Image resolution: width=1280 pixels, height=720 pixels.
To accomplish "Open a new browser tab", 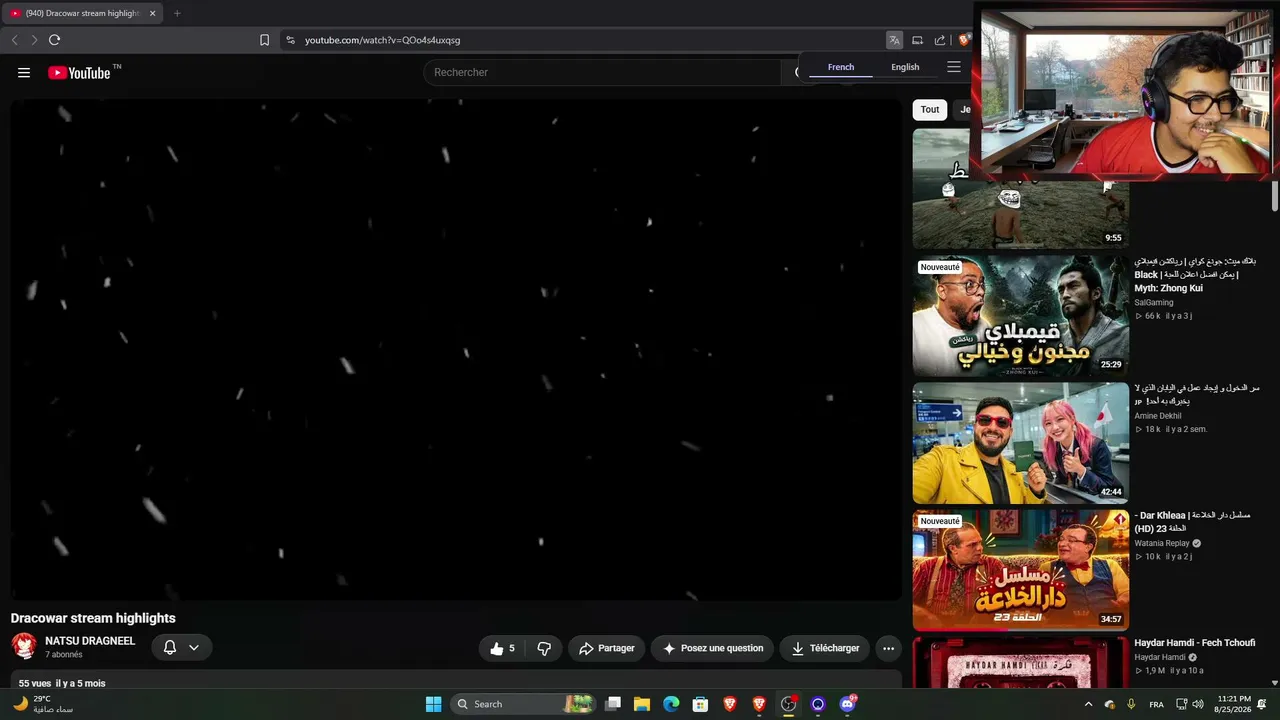I will 177,13.
